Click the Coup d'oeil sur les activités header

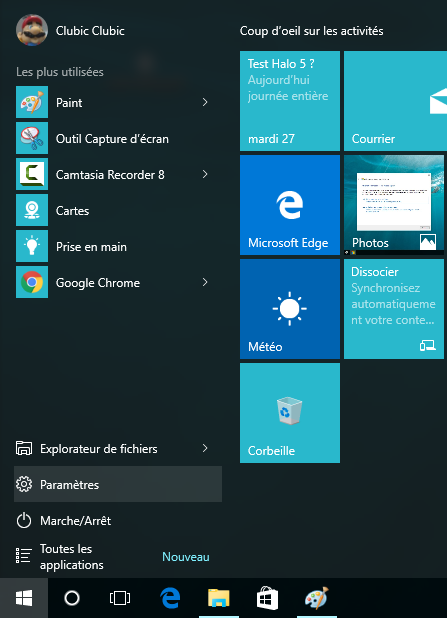[x=311, y=31]
